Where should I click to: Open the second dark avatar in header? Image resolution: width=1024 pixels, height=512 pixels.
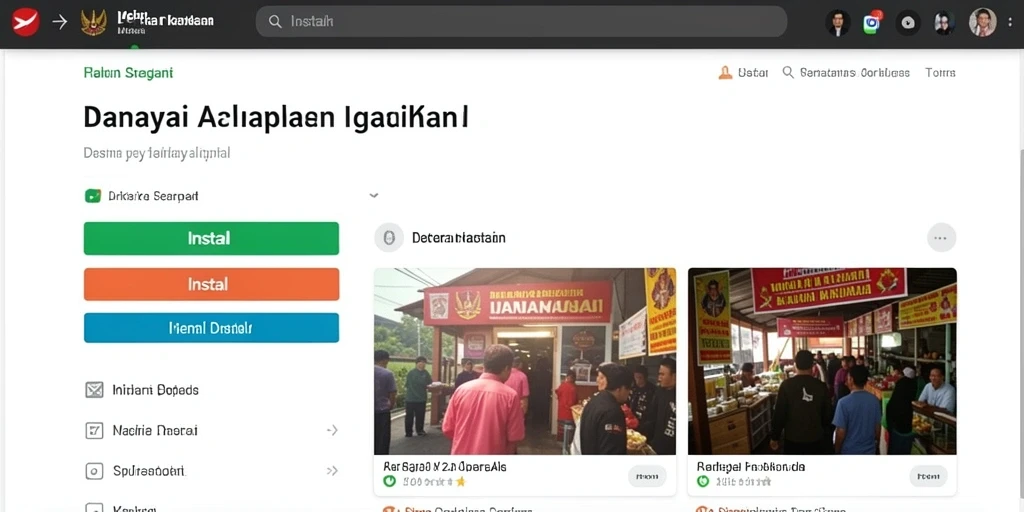coord(944,23)
